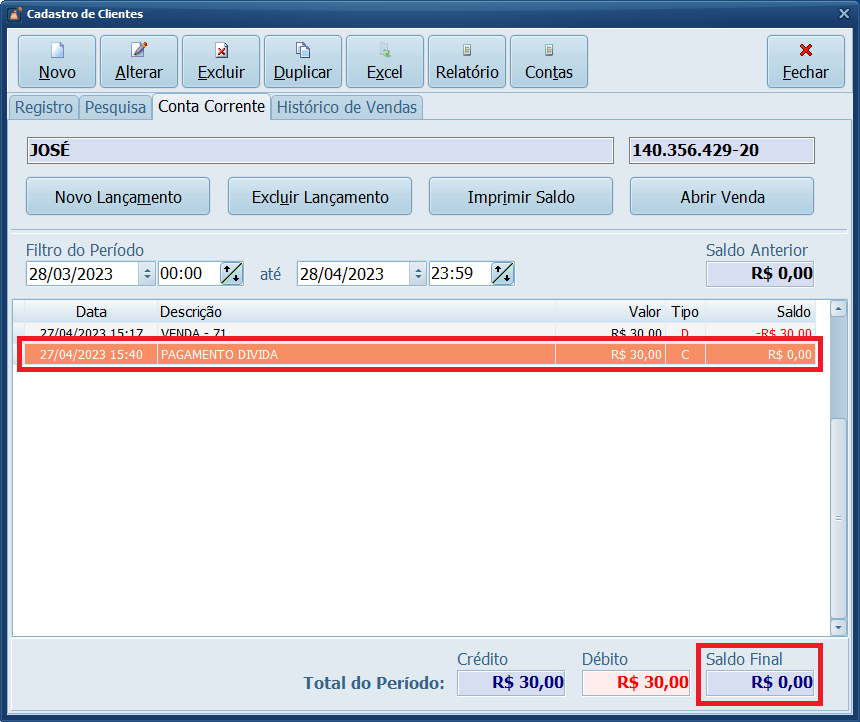Click the Abrir Venda button

pyautogui.click(x=721, y=197)
